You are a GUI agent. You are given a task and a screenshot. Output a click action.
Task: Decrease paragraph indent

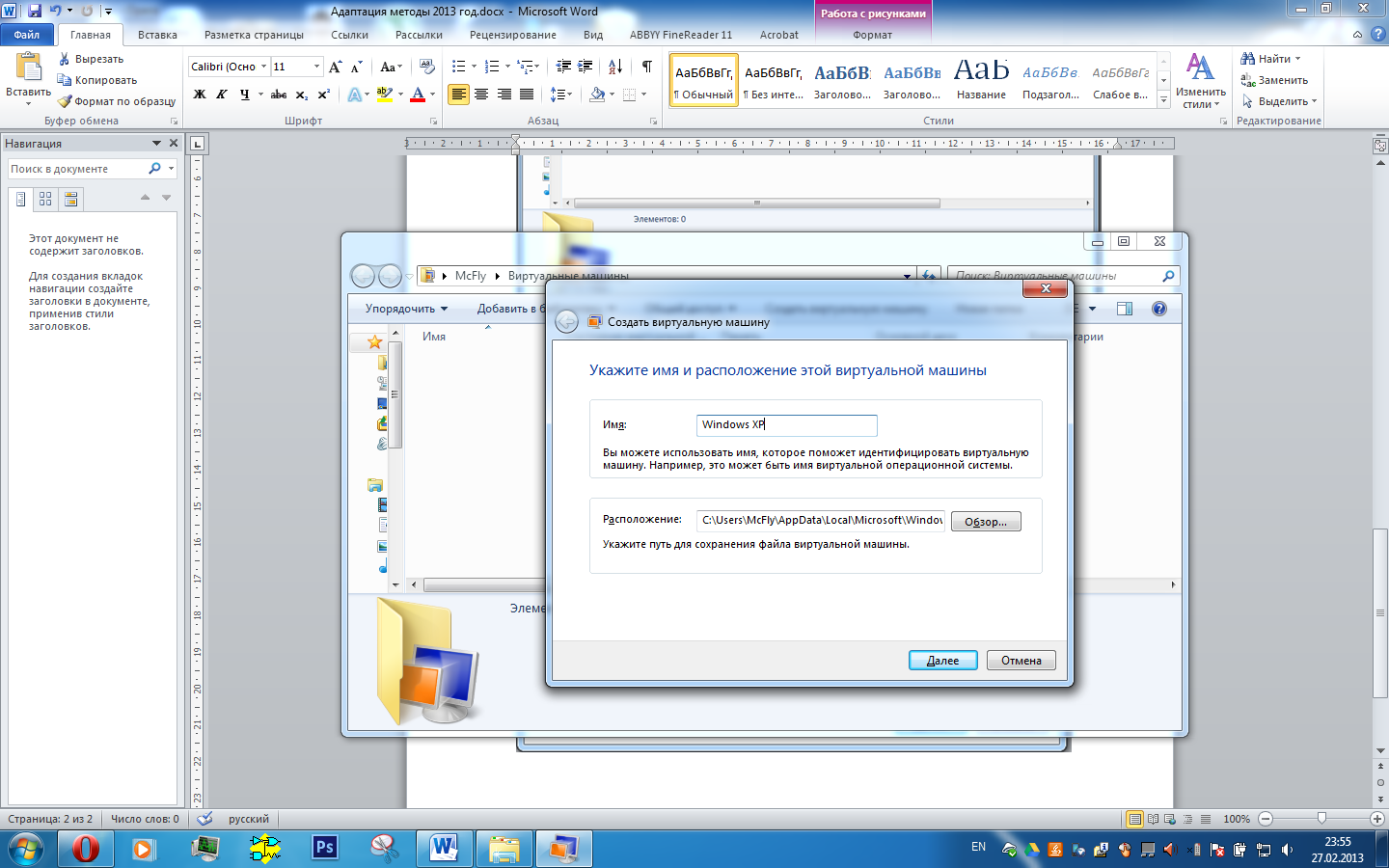(563, 67)
